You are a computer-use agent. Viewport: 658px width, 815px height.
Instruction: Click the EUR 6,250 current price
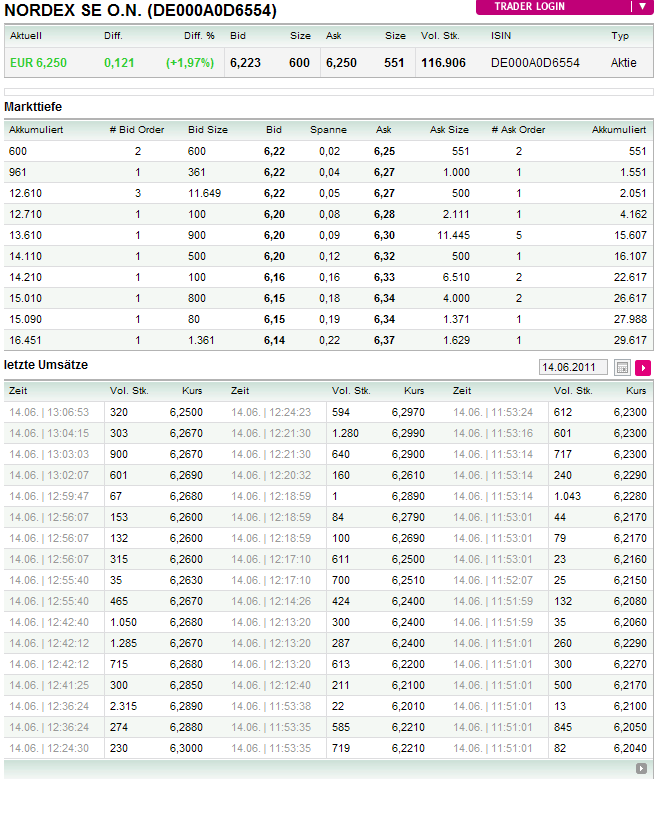[38, 62]
